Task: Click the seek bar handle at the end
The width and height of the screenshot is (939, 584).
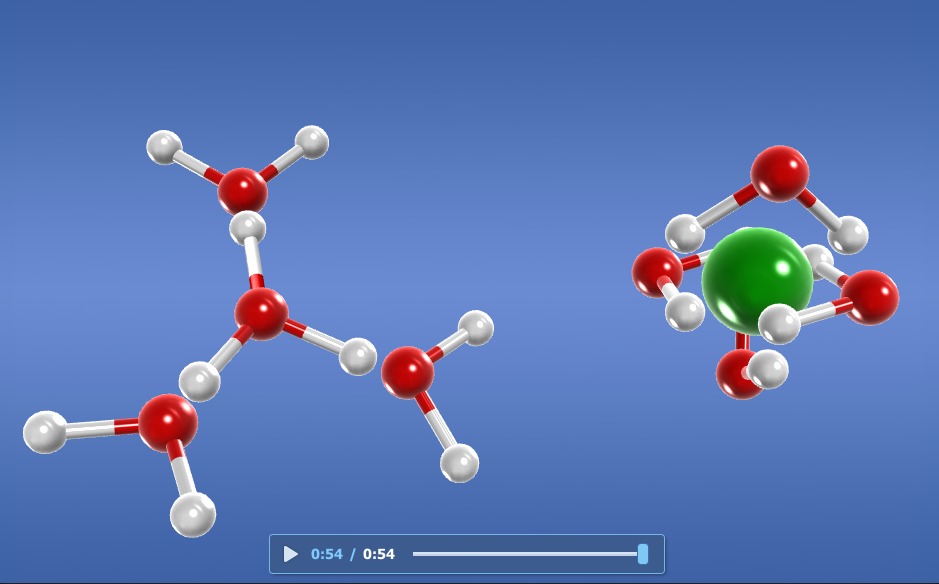Action: click(x=645, y=553)
